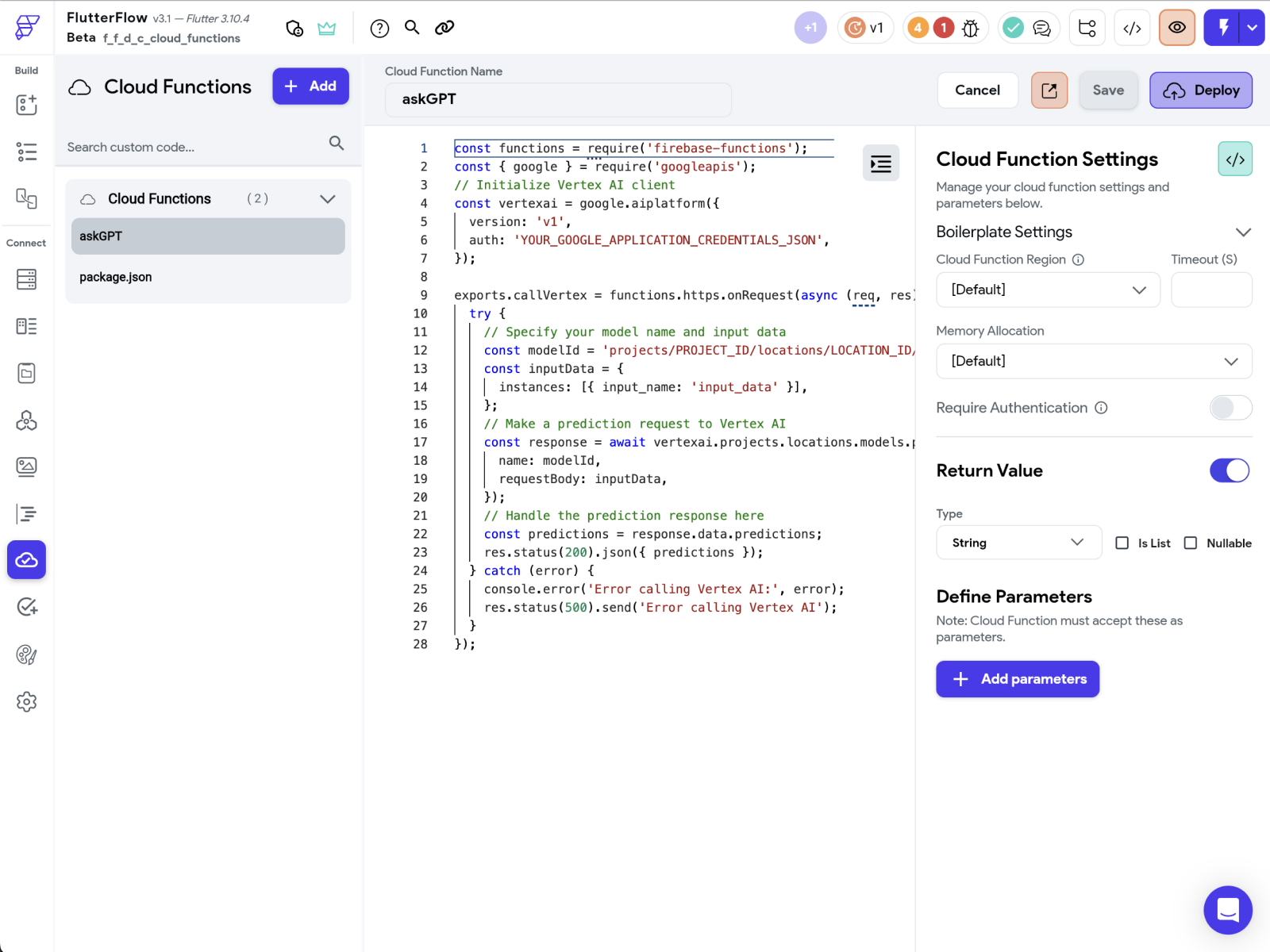Click the format code icon in editor
This screenshot has width=1270, height=952.
[880, 163]
